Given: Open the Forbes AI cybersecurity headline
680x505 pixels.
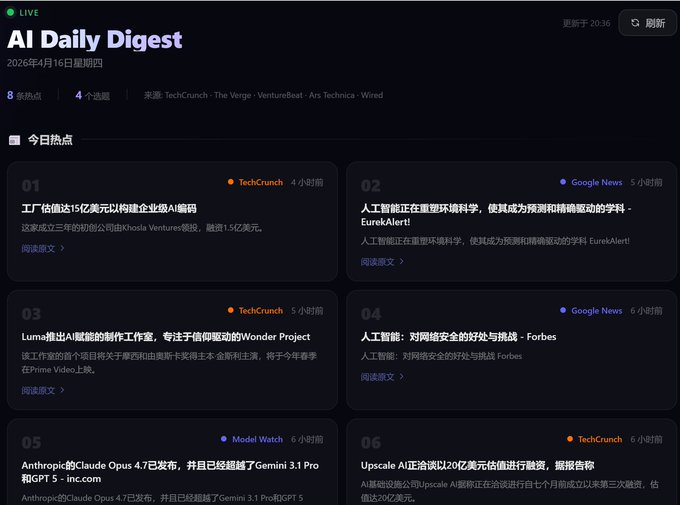Looking at the screenshot, I should coord(458,337).
